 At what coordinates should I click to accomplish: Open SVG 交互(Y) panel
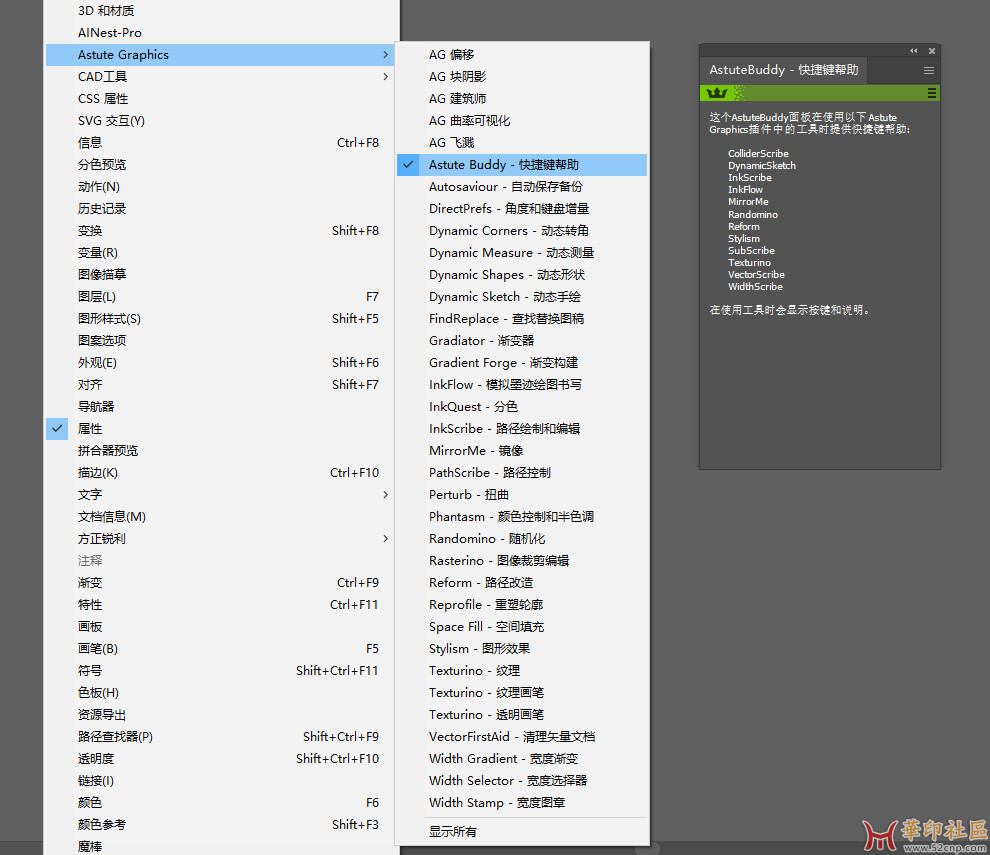pos(220,121)
